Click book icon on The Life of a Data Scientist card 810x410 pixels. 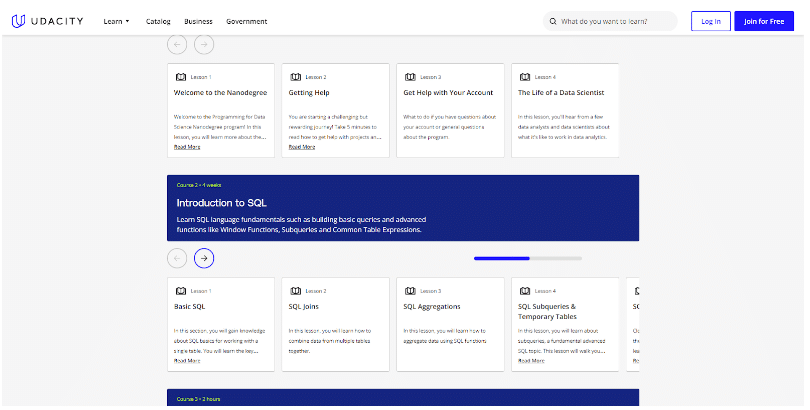[525, 77]
